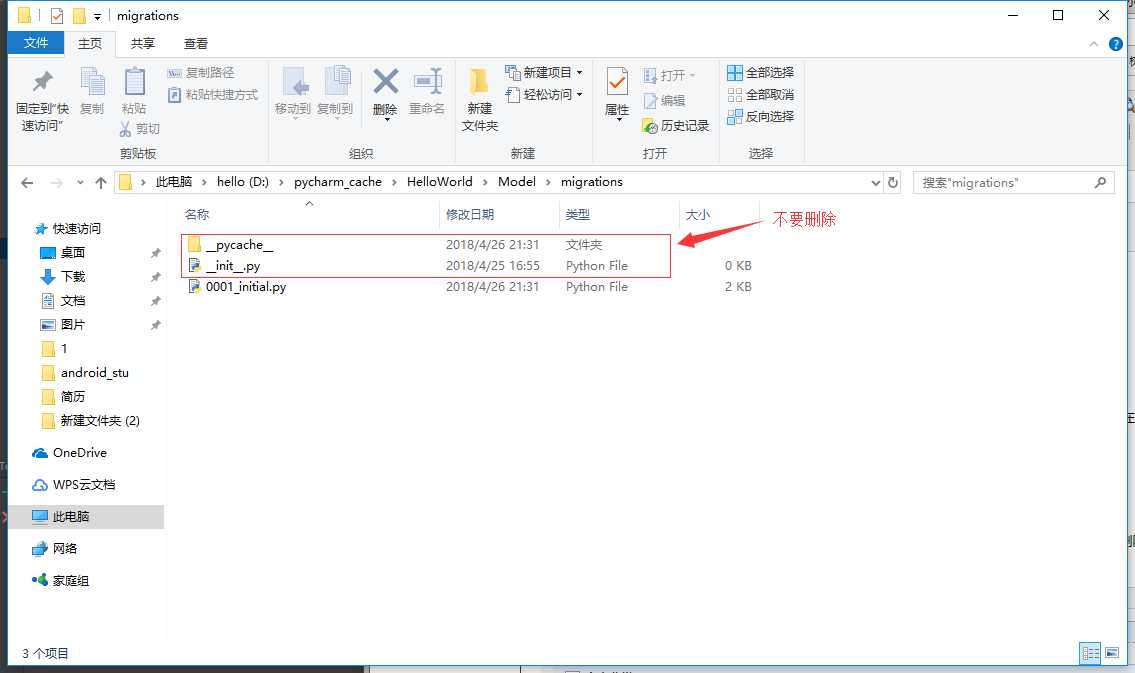Viewport: 1135px width, 673px height.
Task: Click Select all (全部选择)
Action: pos(760,72)
